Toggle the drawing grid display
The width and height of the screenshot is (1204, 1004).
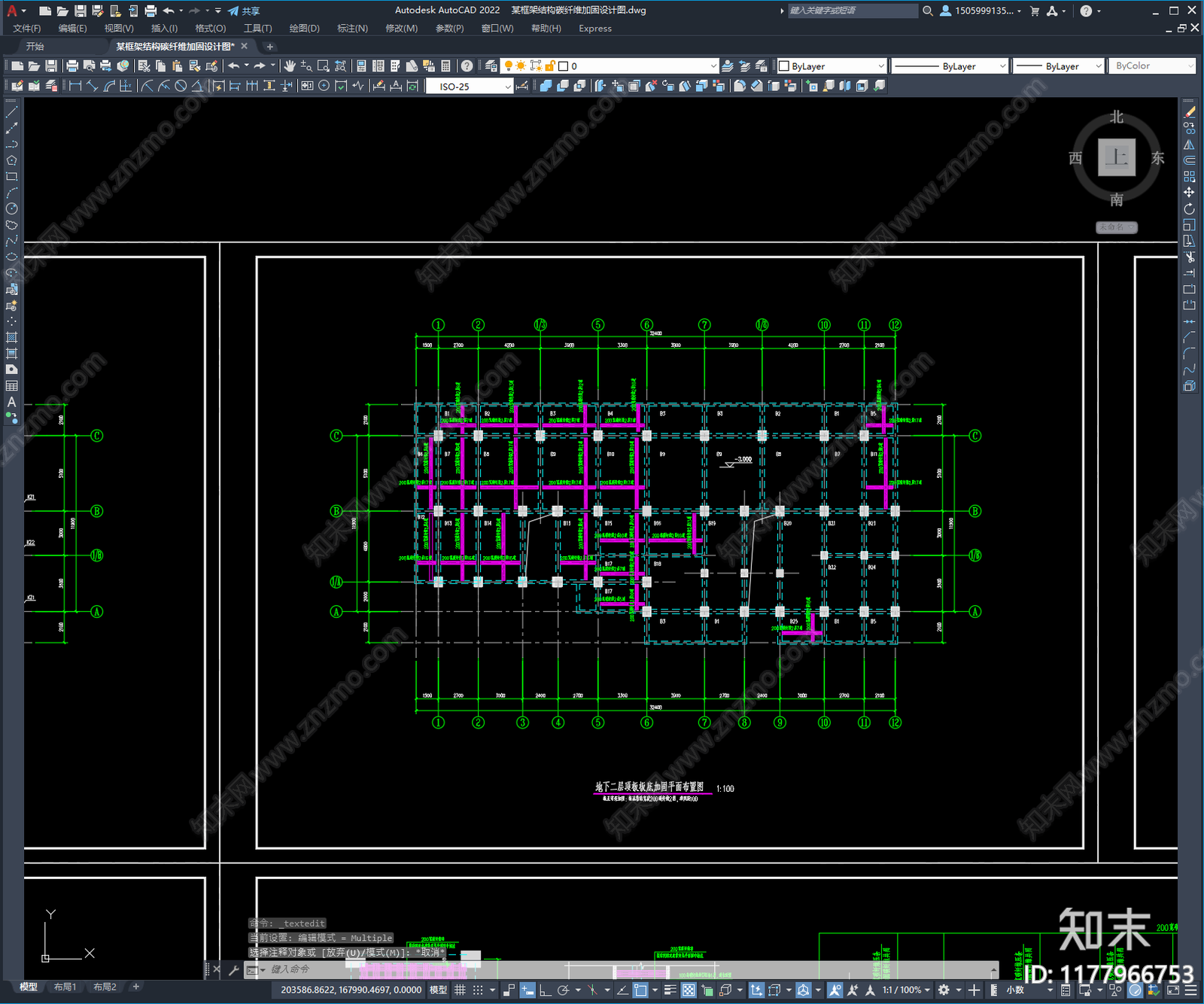pyautogui.click(x=460, y=990)
